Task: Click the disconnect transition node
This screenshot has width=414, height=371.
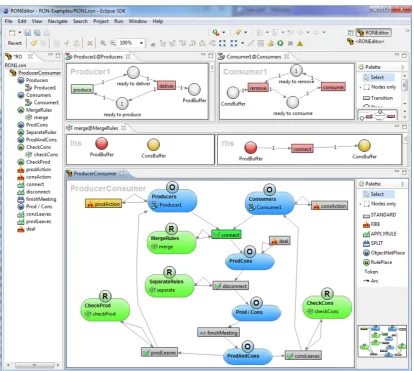Action: pyautogui.click(x=231, y=286)
